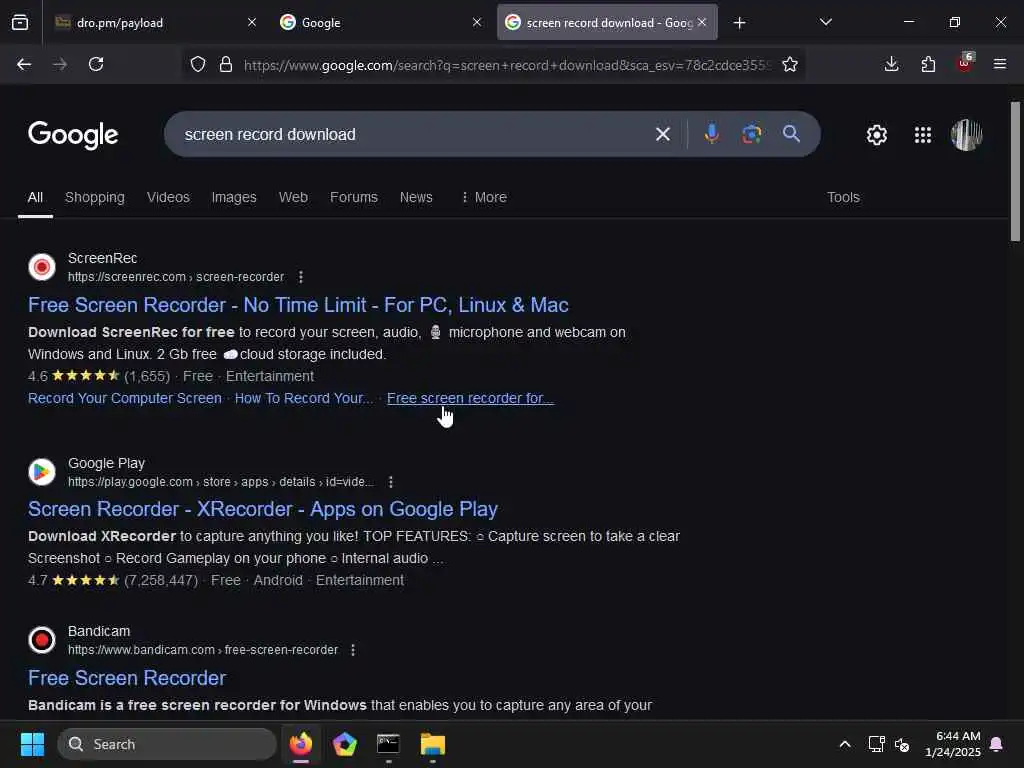Go to Google homepage via logo

(x=73, y=135)
